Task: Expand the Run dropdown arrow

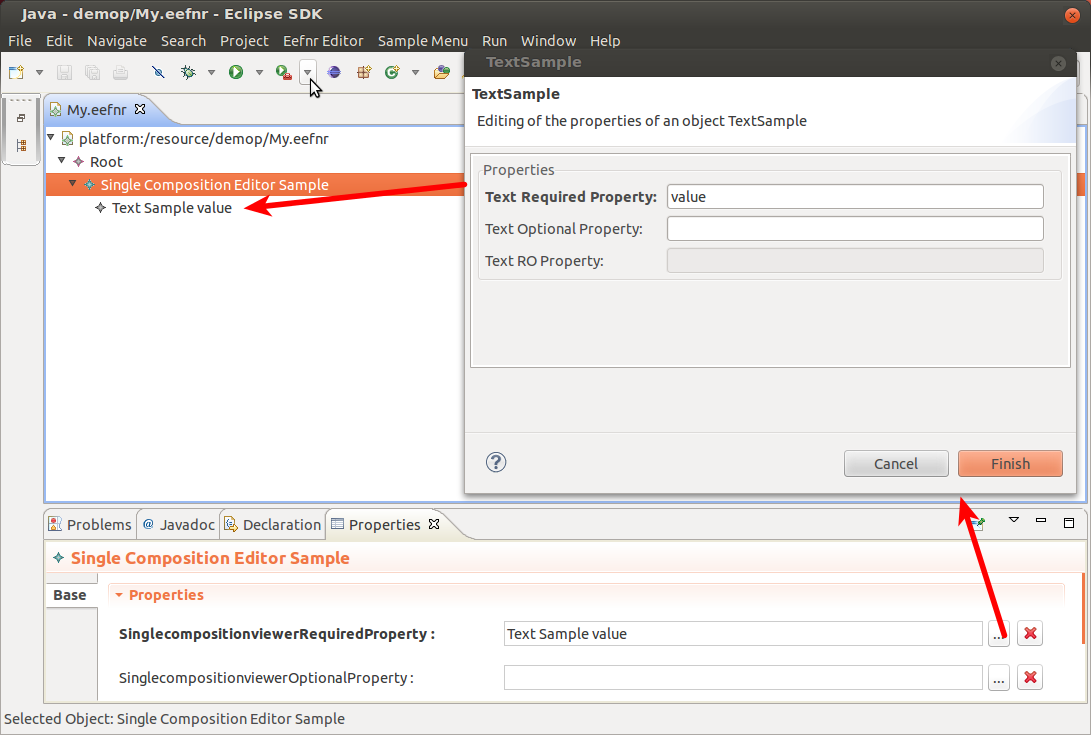Action: (x=259, y=72)
